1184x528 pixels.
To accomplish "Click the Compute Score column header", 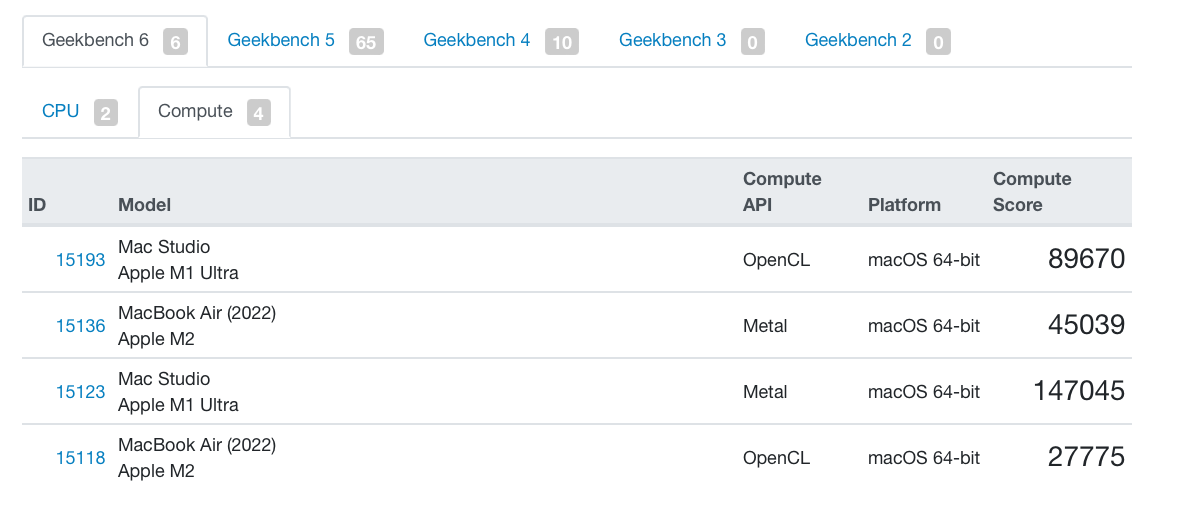I will (1031, 192).
